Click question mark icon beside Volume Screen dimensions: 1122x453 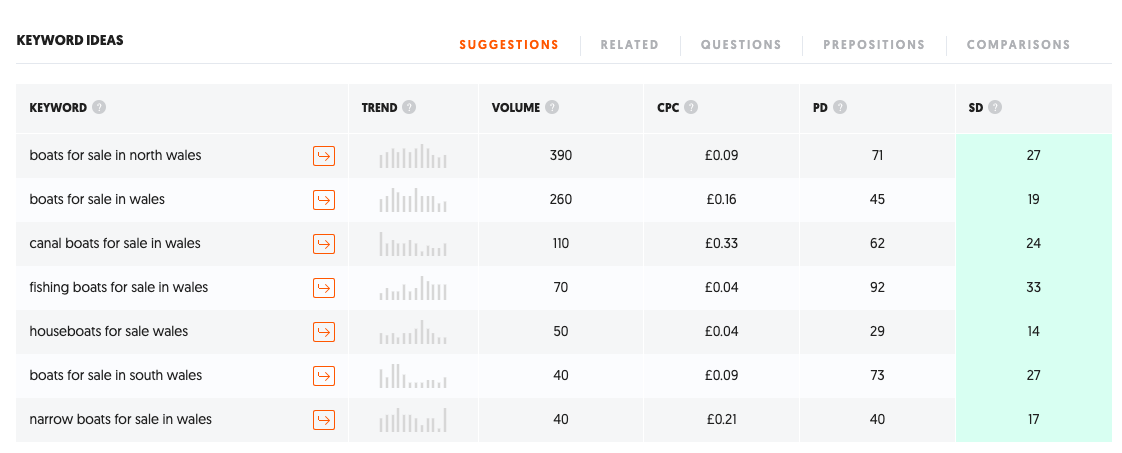click(x=552, y=108)
